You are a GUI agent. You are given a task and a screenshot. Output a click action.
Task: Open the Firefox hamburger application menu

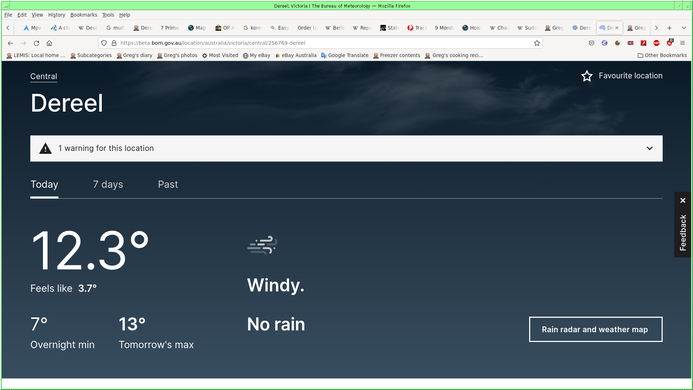tap(682, 43)
